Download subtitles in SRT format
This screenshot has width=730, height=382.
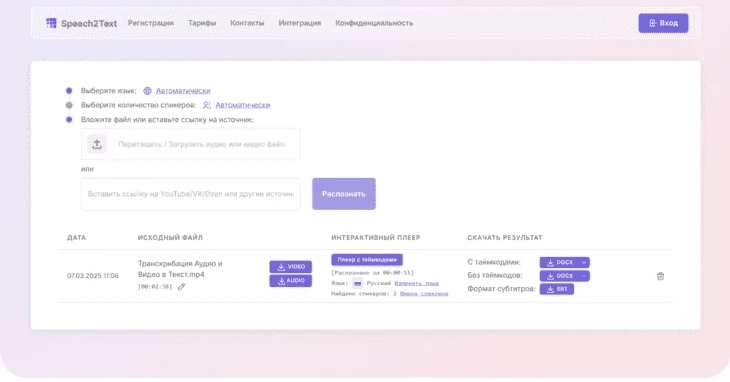tap(557, 289)
